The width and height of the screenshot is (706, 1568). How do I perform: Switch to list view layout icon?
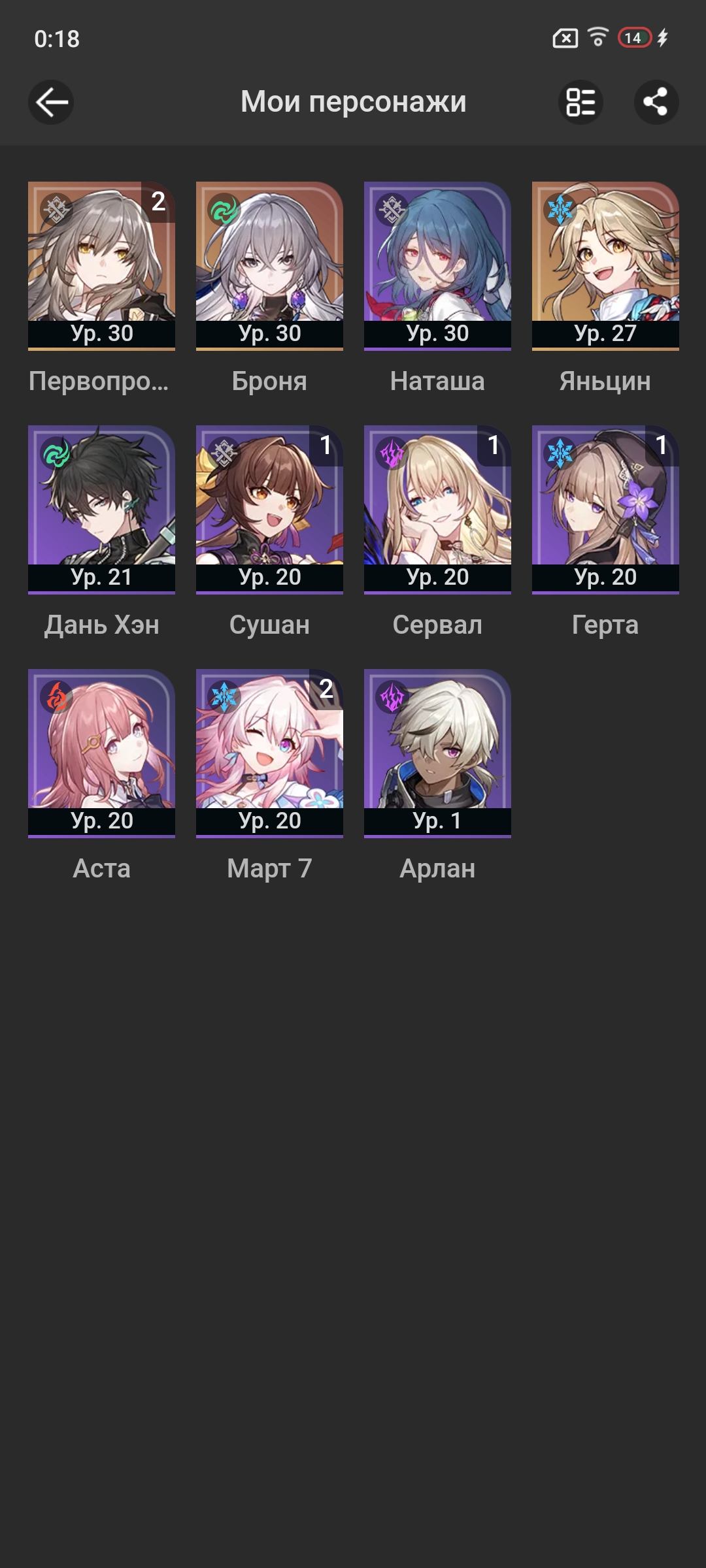580,103
